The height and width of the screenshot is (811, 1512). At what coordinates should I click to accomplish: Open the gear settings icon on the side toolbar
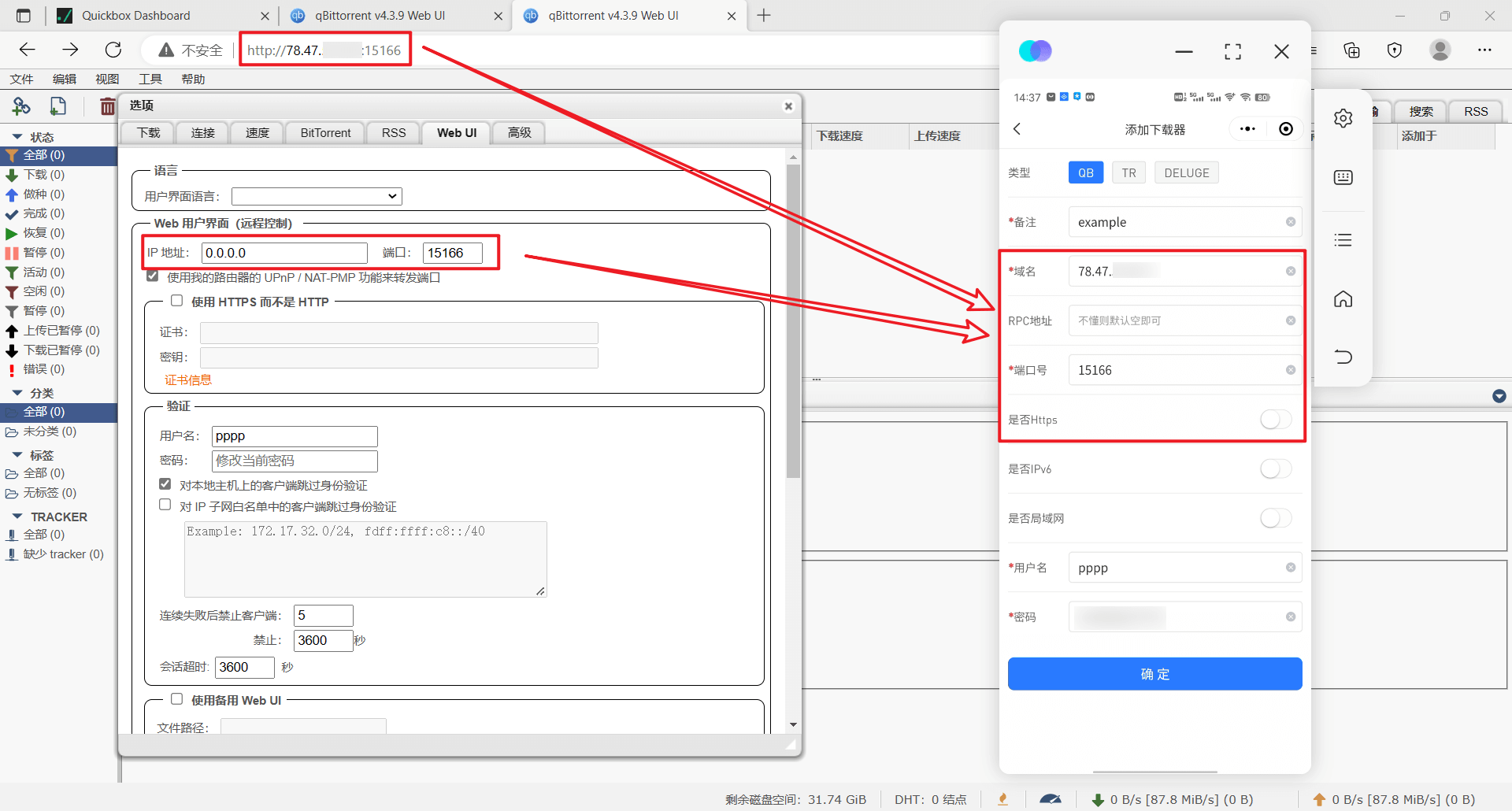click(x=1343, y=118)
